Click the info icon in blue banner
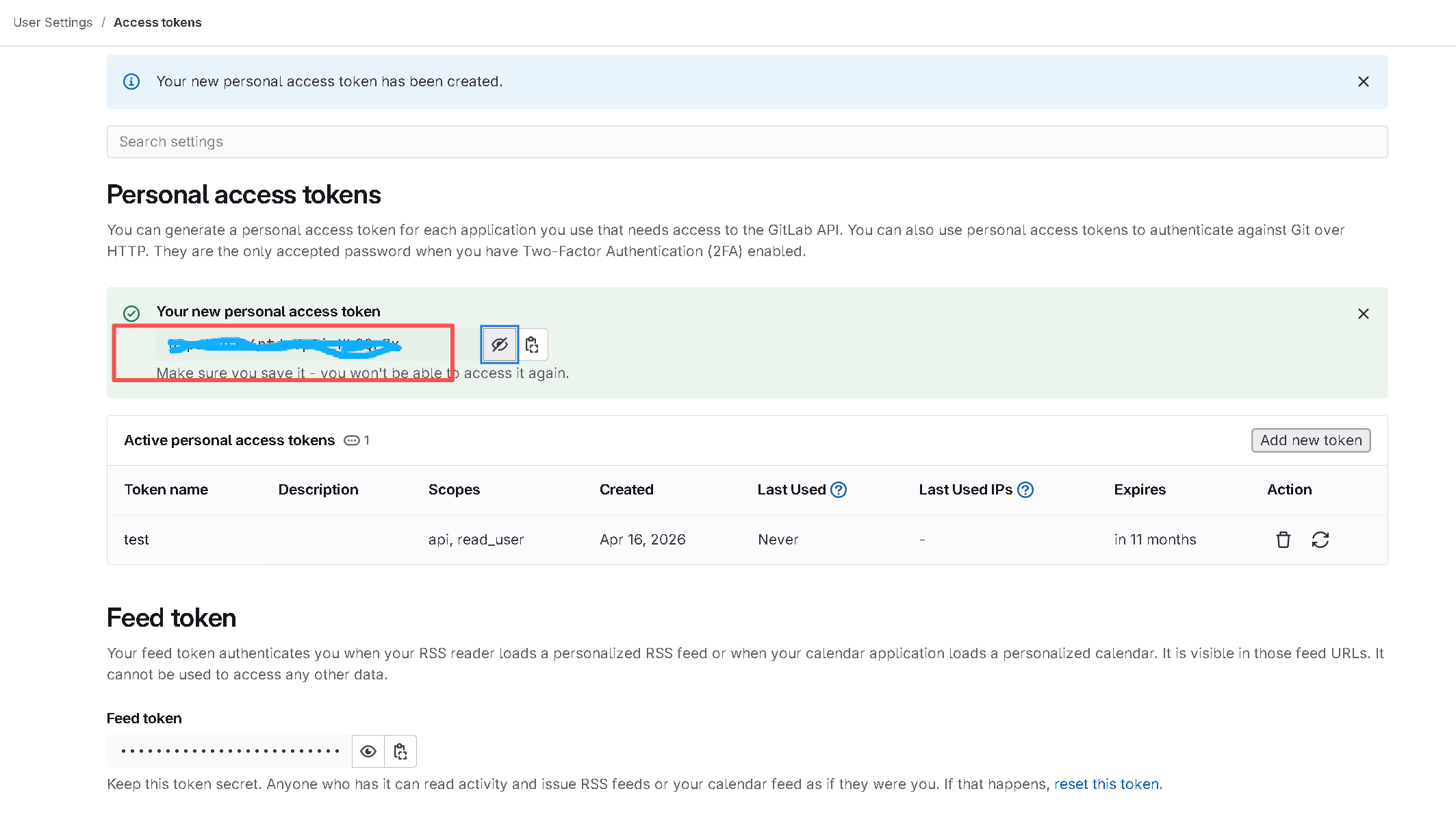This screenshot has width=1456, height=826. (131, 82)
